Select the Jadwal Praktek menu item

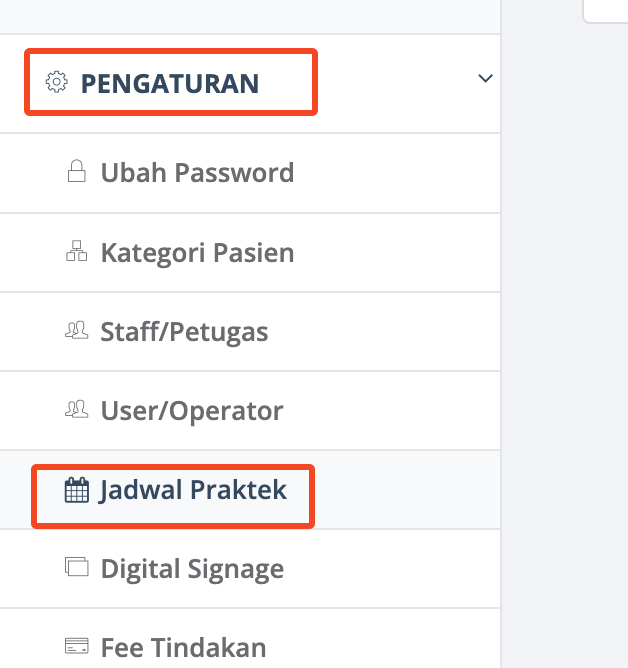point(193,490)
